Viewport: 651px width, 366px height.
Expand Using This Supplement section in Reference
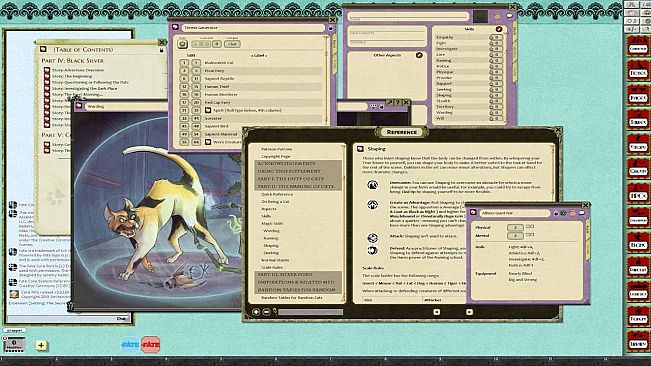(298, 171)
